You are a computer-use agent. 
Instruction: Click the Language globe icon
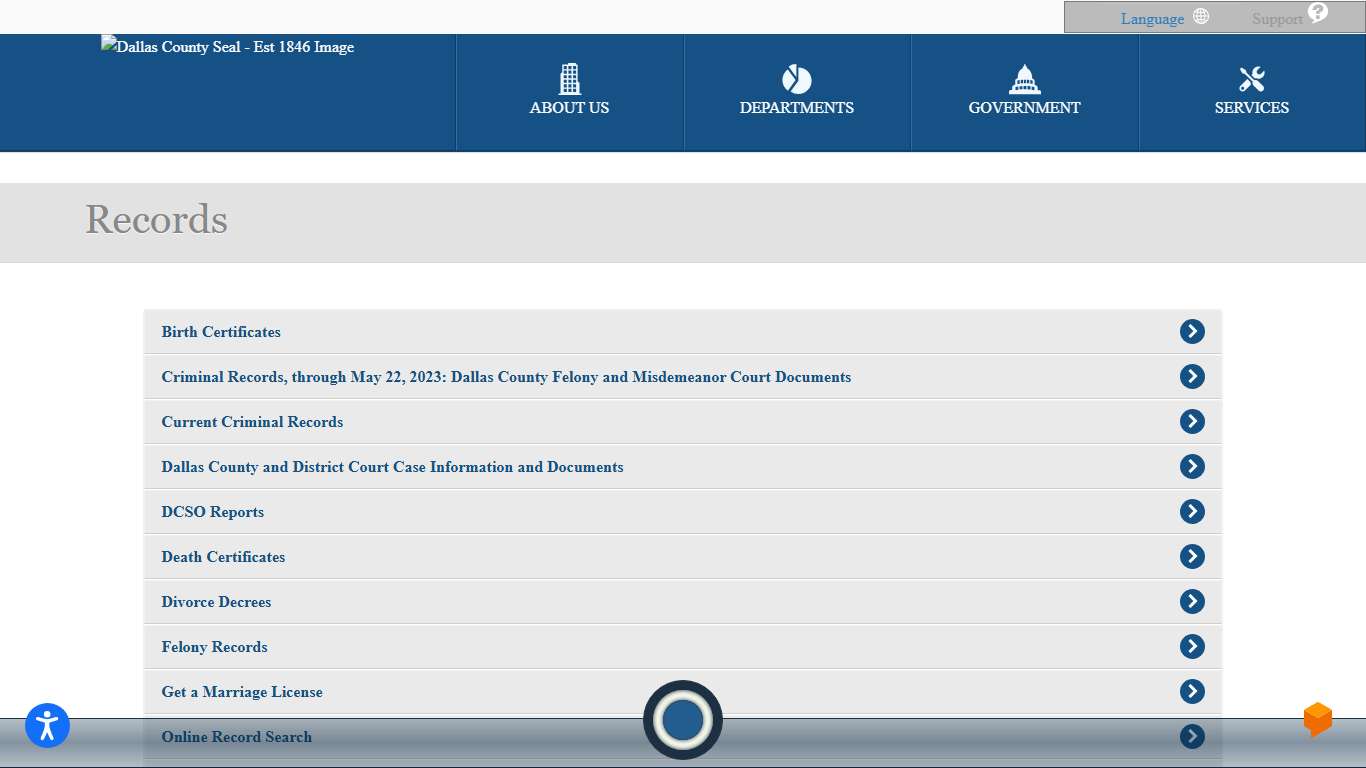(1200, 16)
